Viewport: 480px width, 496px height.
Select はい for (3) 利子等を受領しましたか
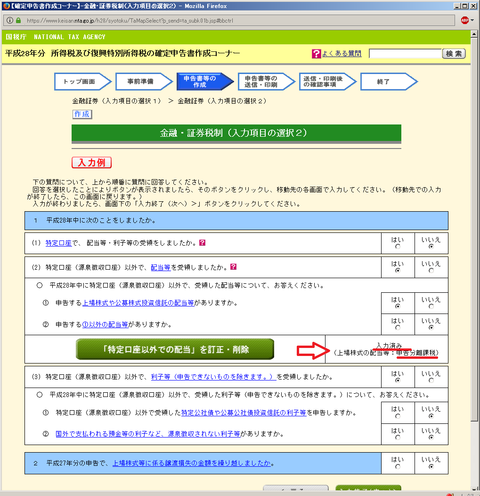397,380
